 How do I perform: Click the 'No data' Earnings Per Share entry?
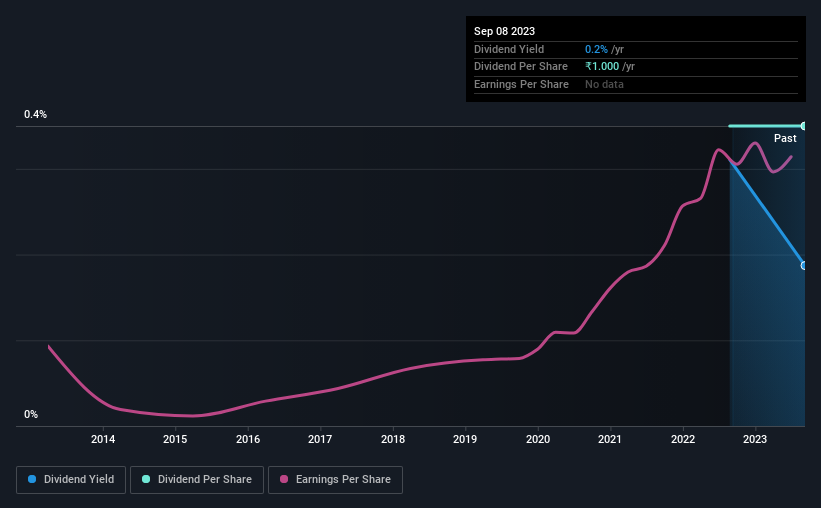[604, 84]
